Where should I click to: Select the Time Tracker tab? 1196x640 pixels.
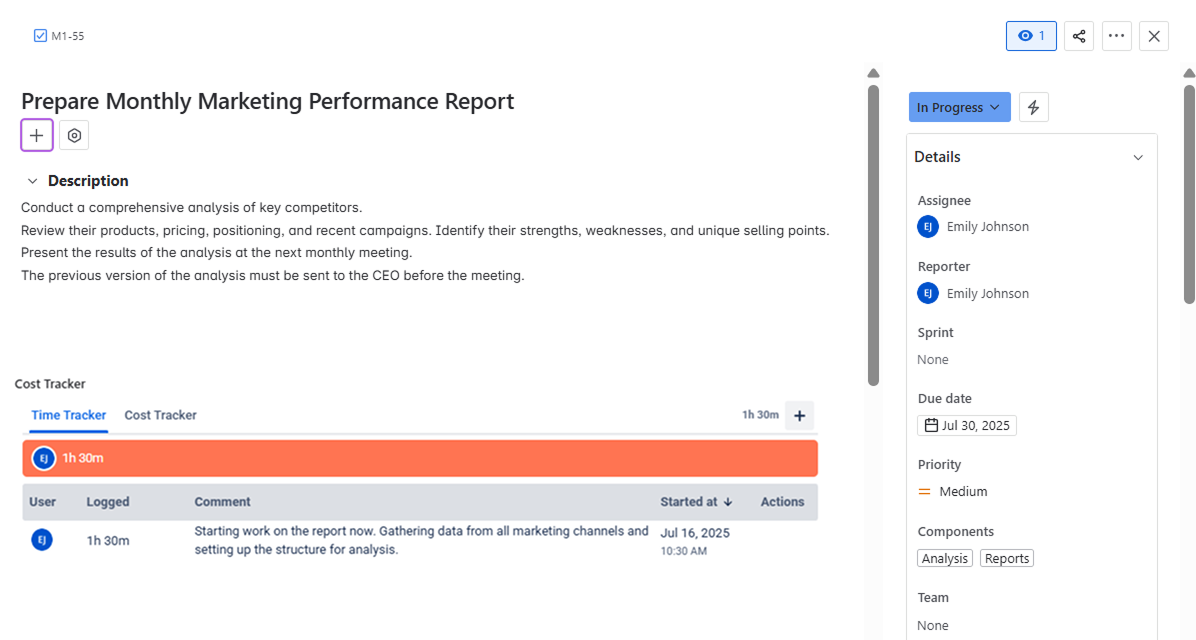coord(68,415)
